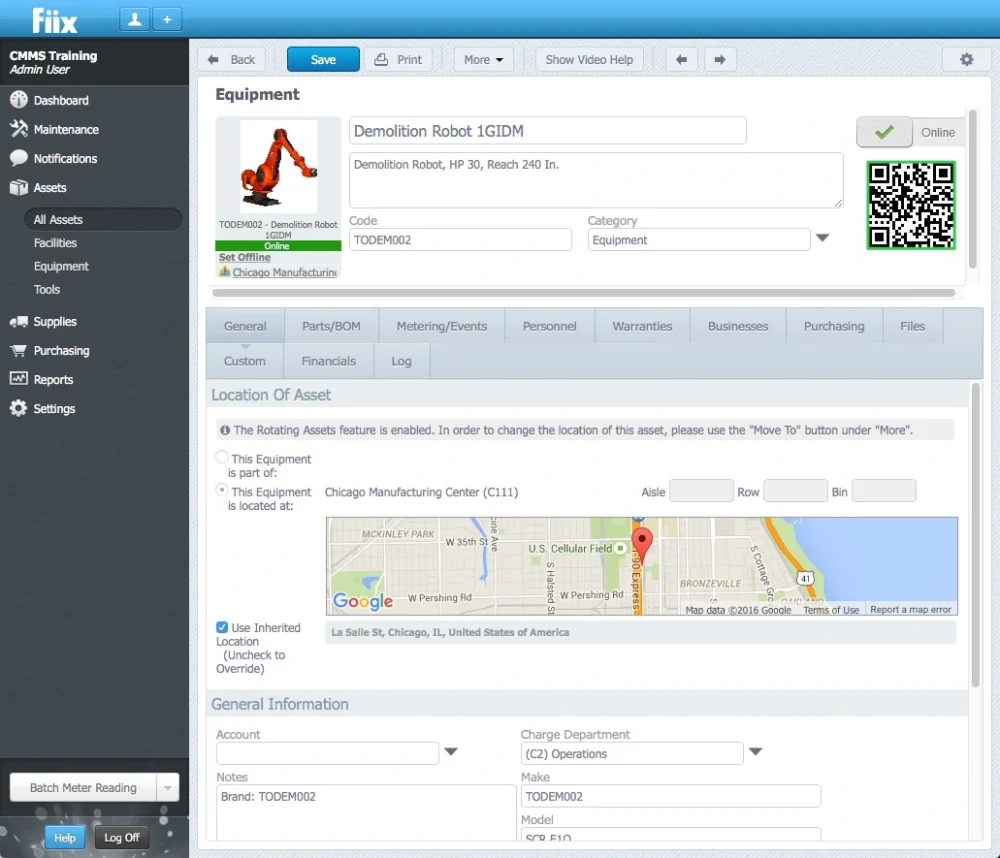
Task: Select 'This Equipment is part of' radio
Action: click(x=222, y=457)
